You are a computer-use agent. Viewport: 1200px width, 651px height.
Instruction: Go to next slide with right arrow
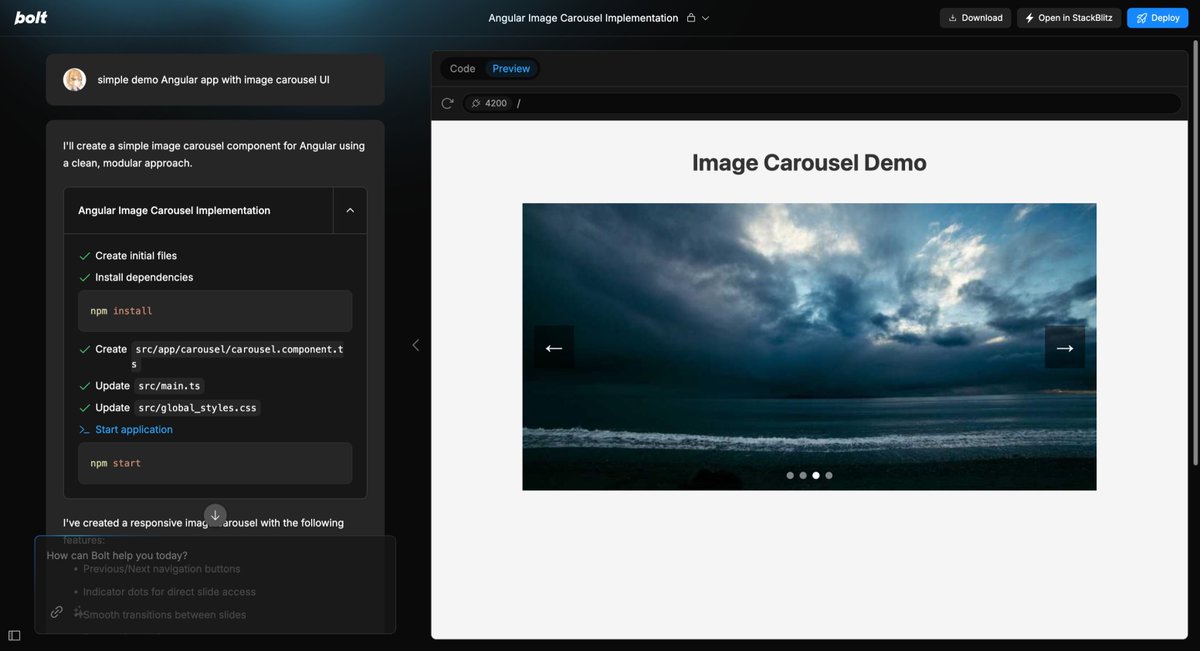tap(1065, 347)
